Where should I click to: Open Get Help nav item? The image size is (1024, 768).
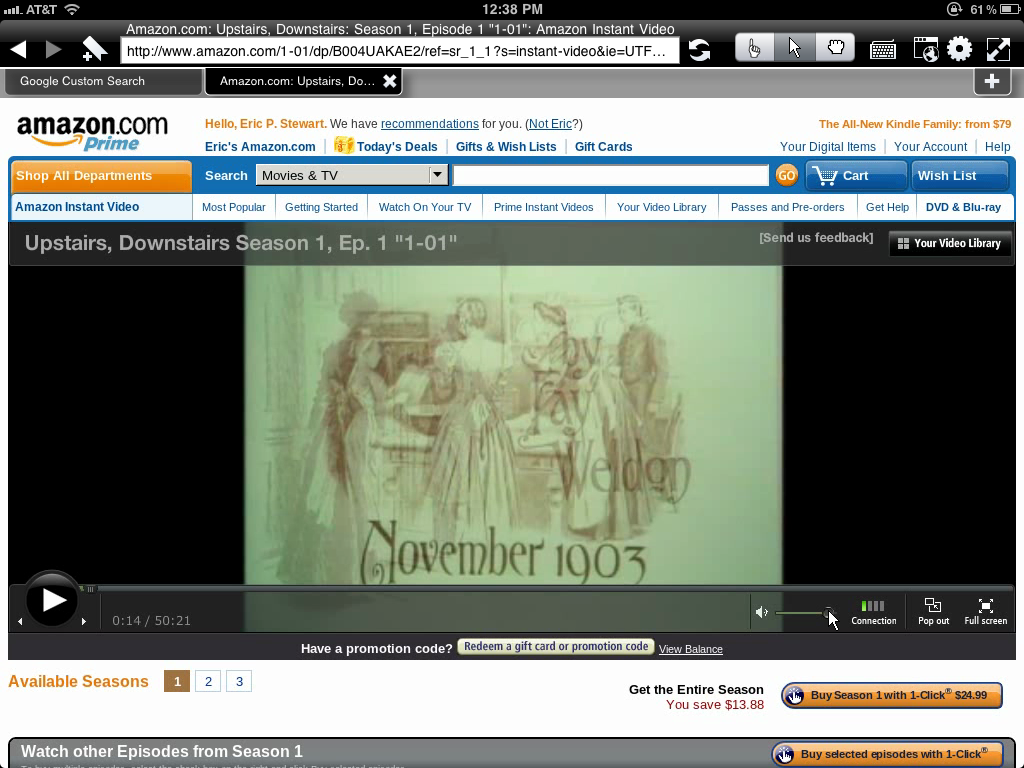(x=887, y=207)
